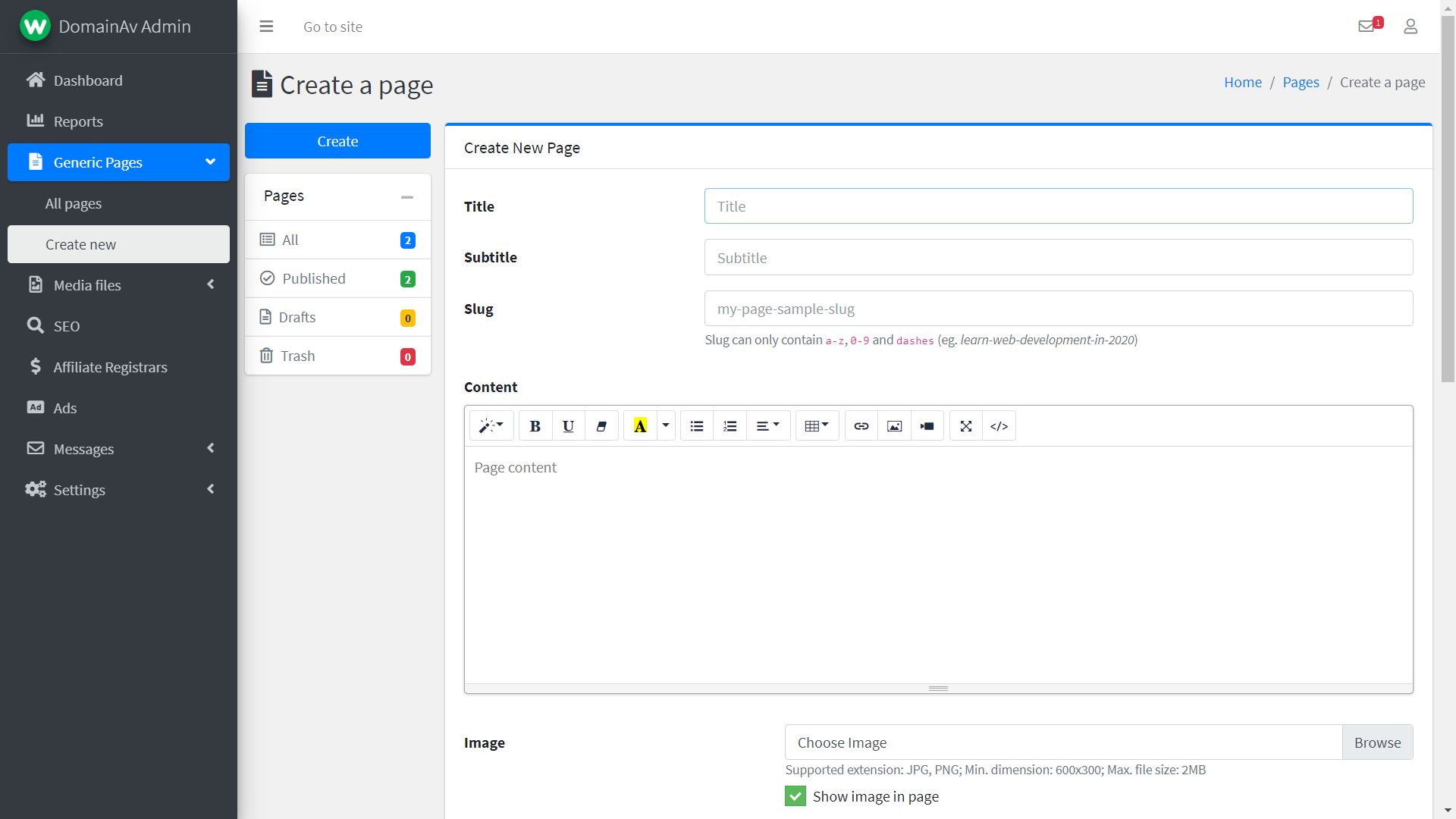Insert an unordered bullet list
1456x819 pixels.
[x=697, y=426]
